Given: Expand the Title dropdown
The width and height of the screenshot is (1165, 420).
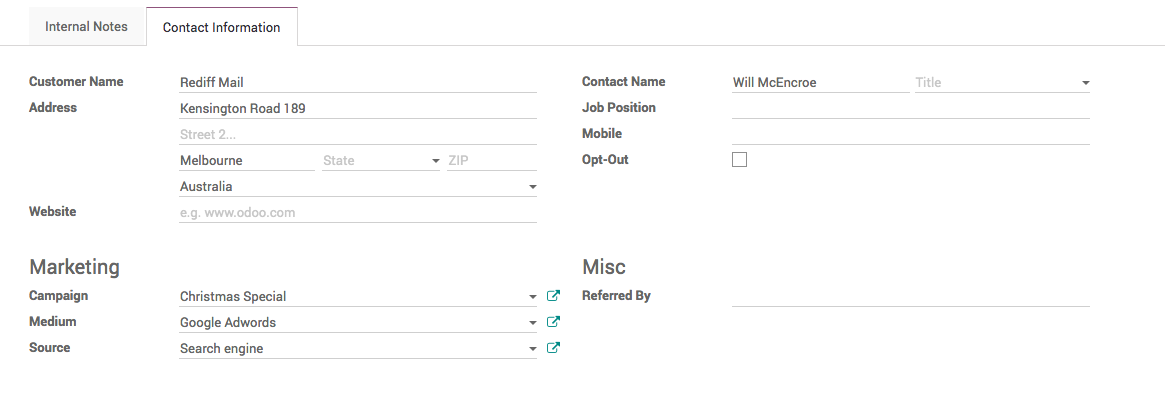Looking at the screenshot, I should (1085, 83).
